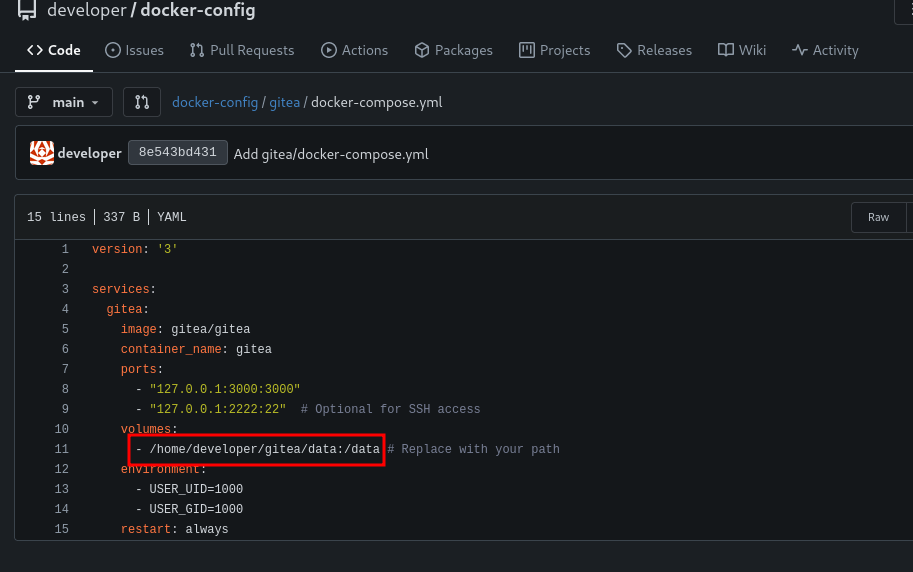
Task: Open commit 8e543bd431
Action: tap(177, 153)
